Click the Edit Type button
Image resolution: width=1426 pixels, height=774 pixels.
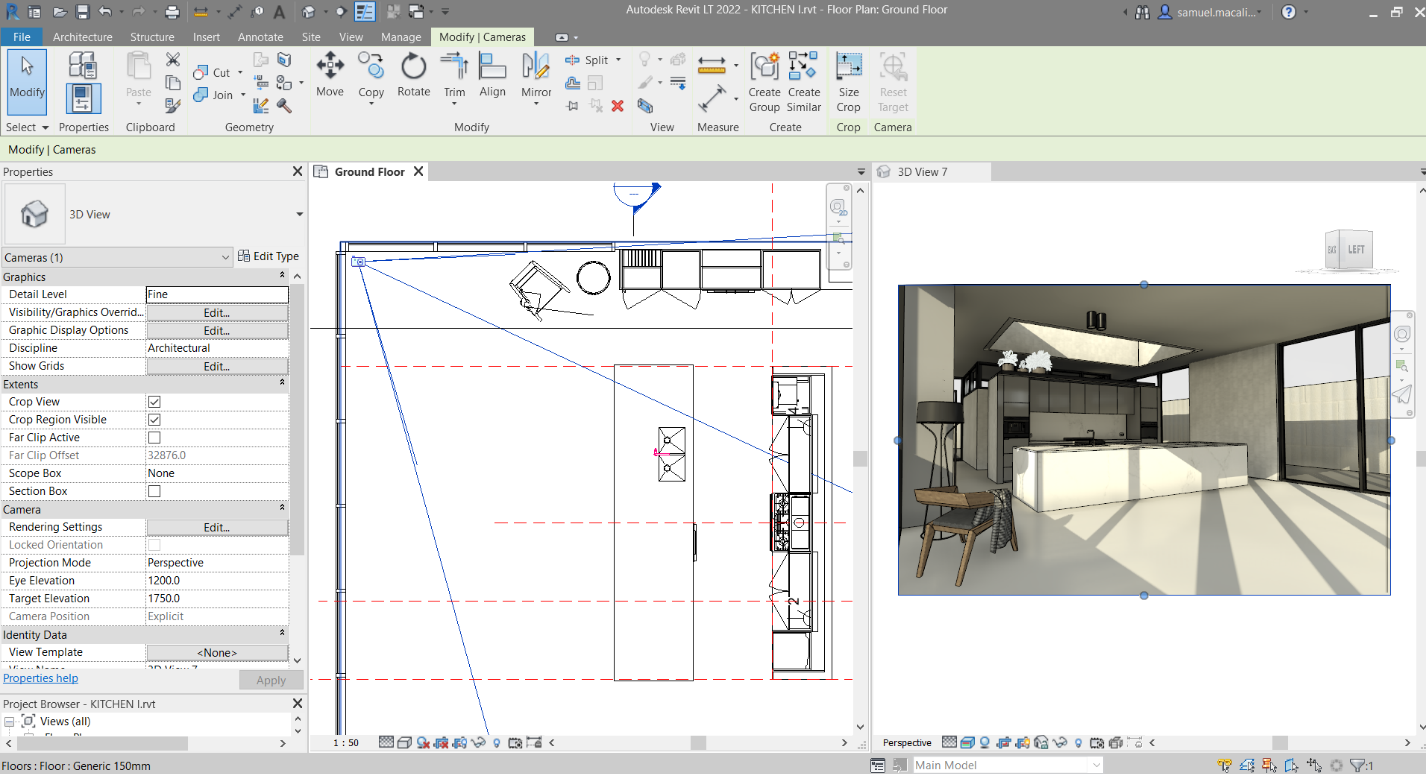tap(268, 256)
